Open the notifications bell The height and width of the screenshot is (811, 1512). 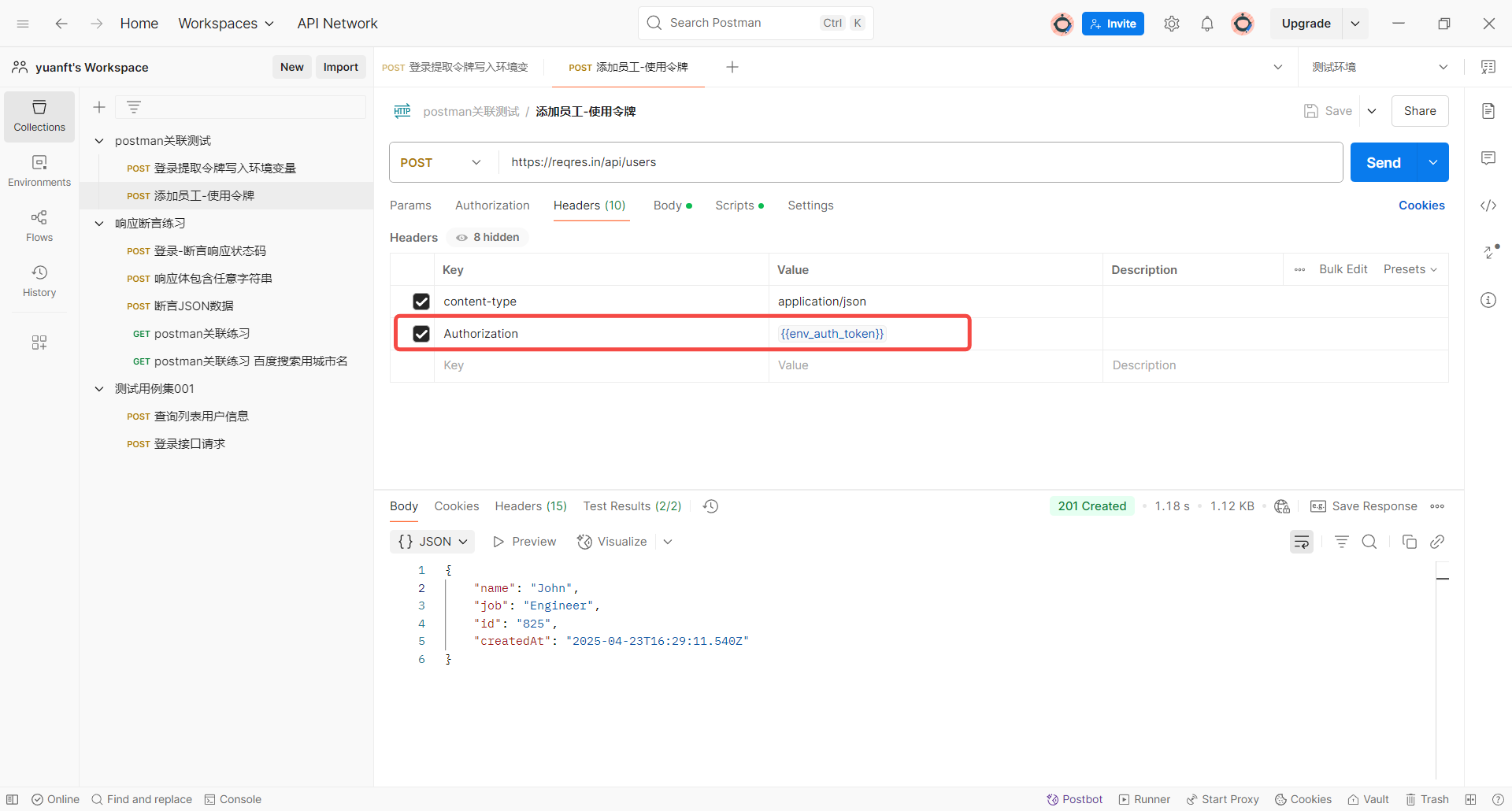tap(1207, 24)
